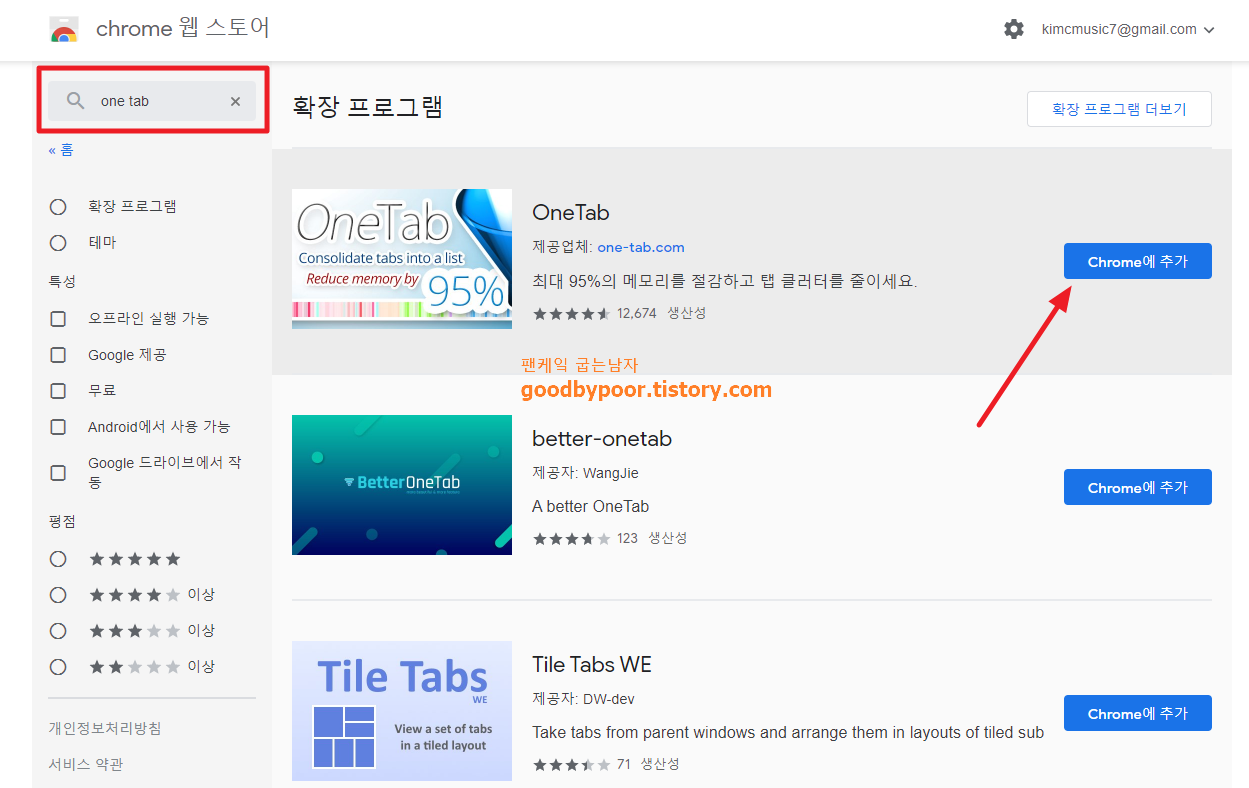Check the Android에서 사용 가능 checkbox
Image resolution: width=1249 pixels, height=788 pixels.
58,427
